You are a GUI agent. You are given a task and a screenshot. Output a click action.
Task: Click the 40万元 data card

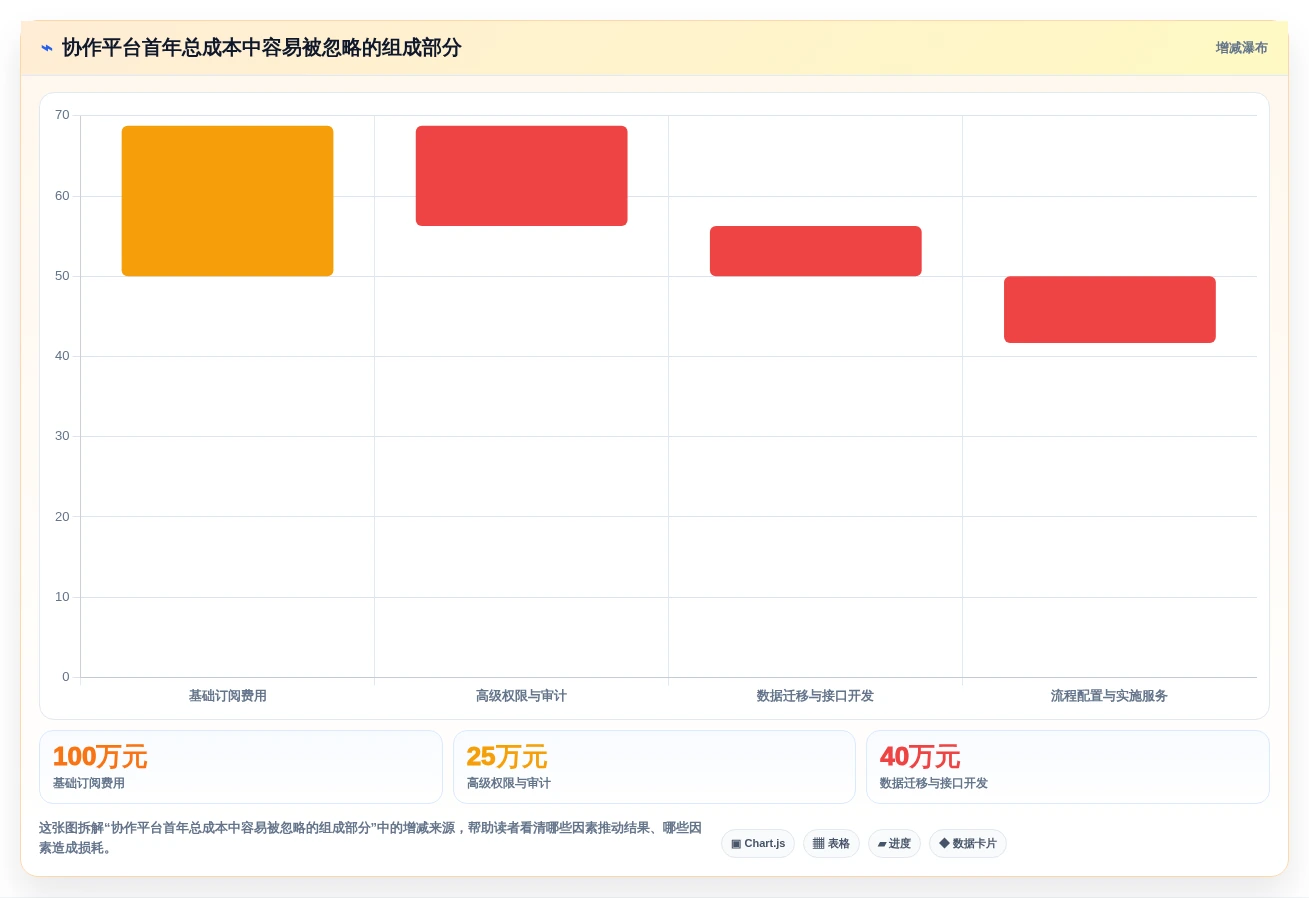1068,767
